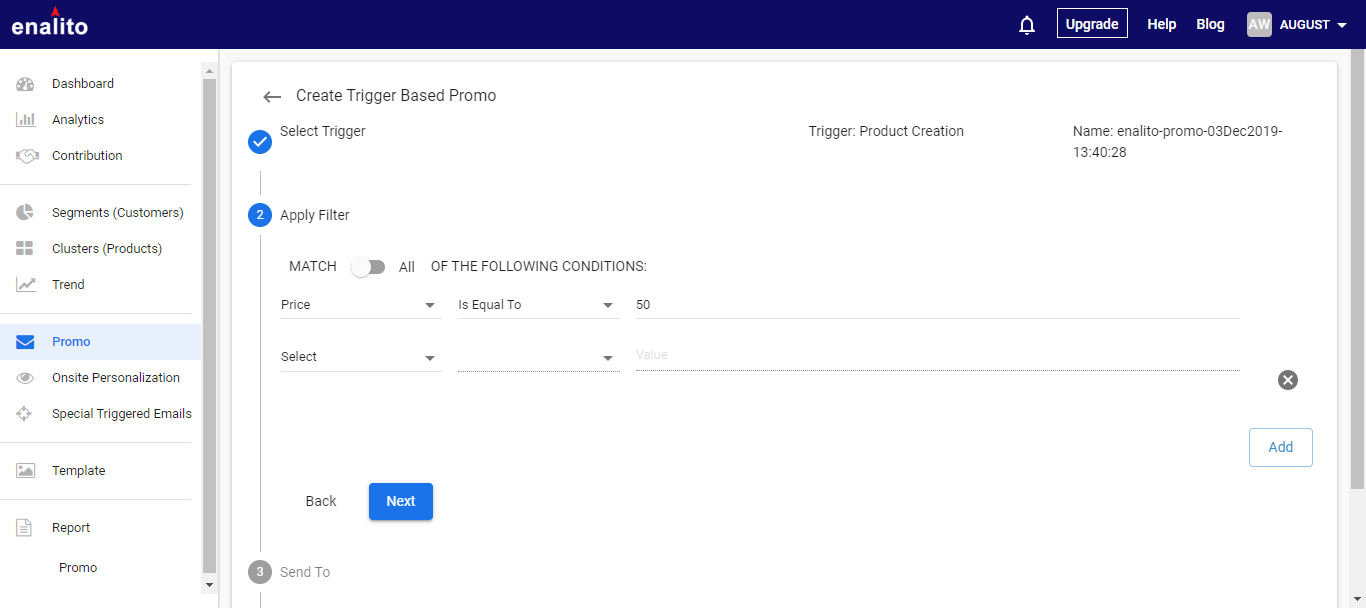The height and width of the screenshot is (608, 1366).
Task: Click the Add condition button
Action: tap(1280, 448)
